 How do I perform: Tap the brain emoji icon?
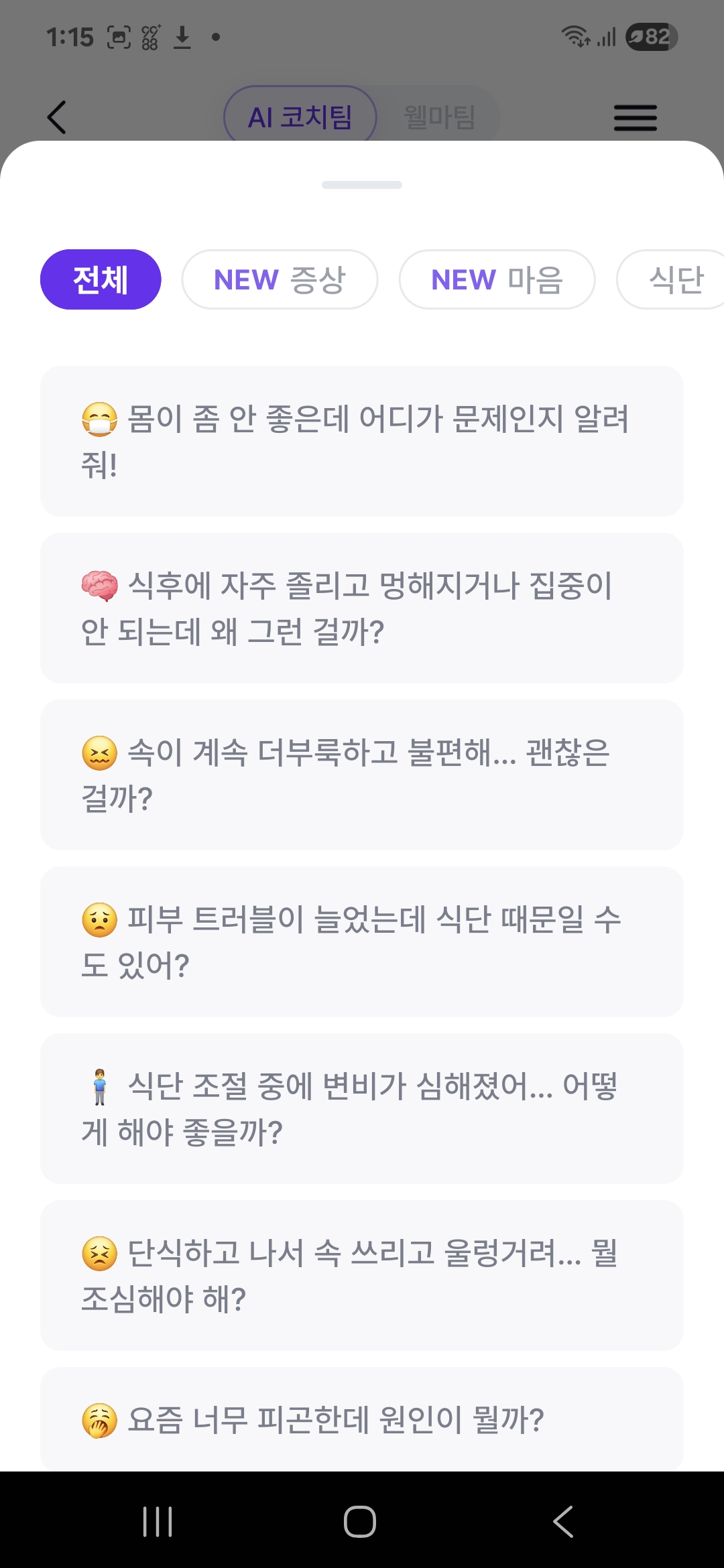(x=99, y=586)
